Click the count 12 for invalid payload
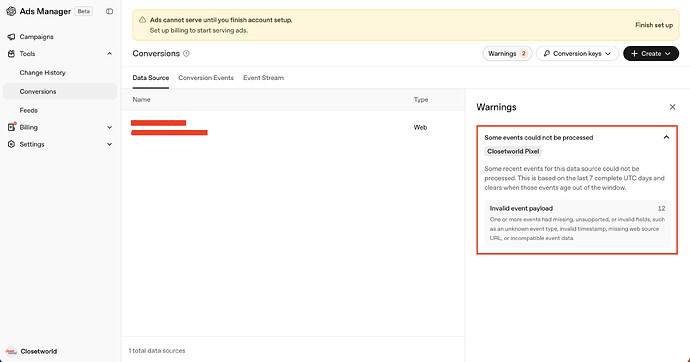The height and width of the screenshot is (362, 690). [x=661, y=208]
